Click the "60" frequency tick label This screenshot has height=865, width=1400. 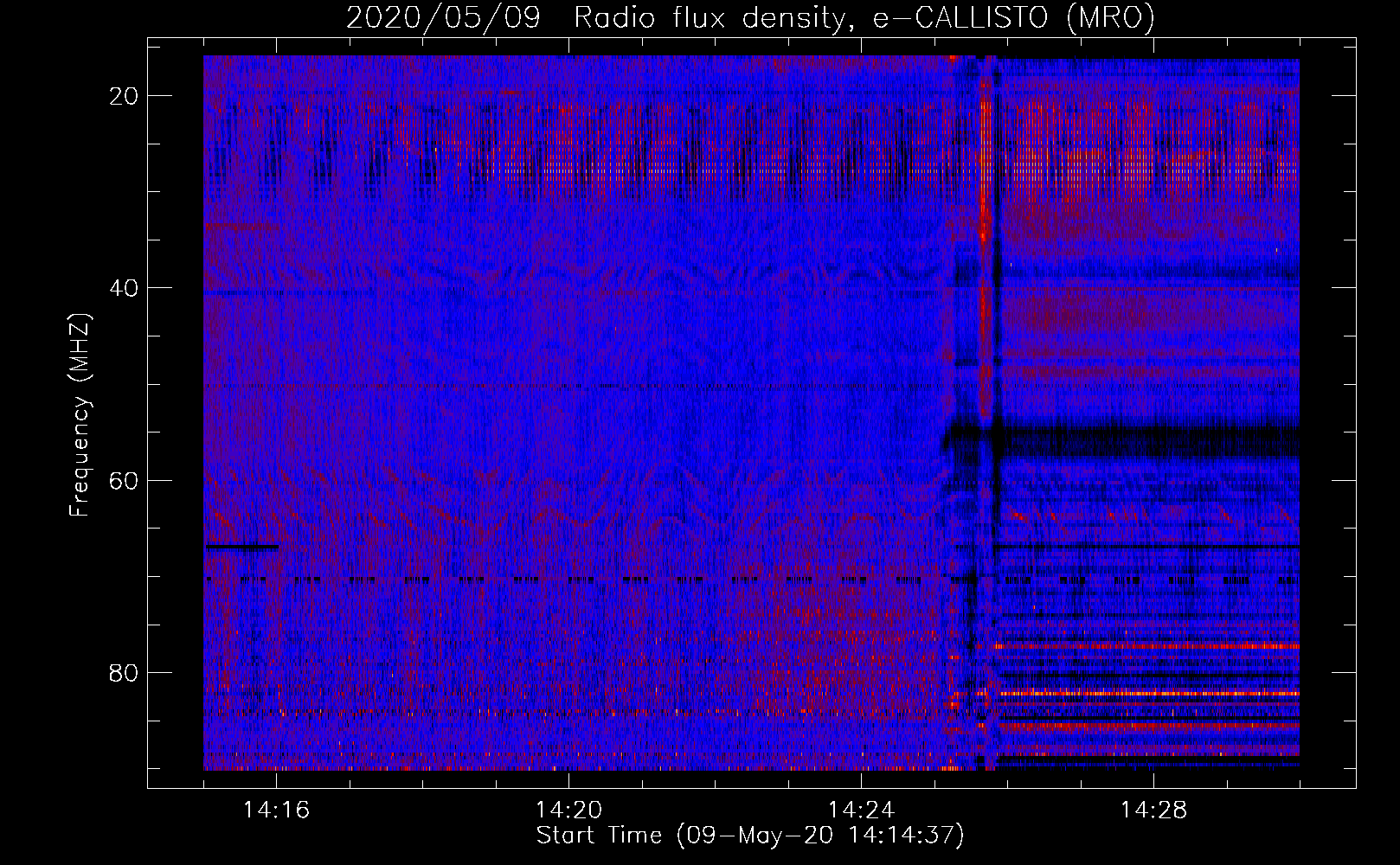(x=125, y=480)
